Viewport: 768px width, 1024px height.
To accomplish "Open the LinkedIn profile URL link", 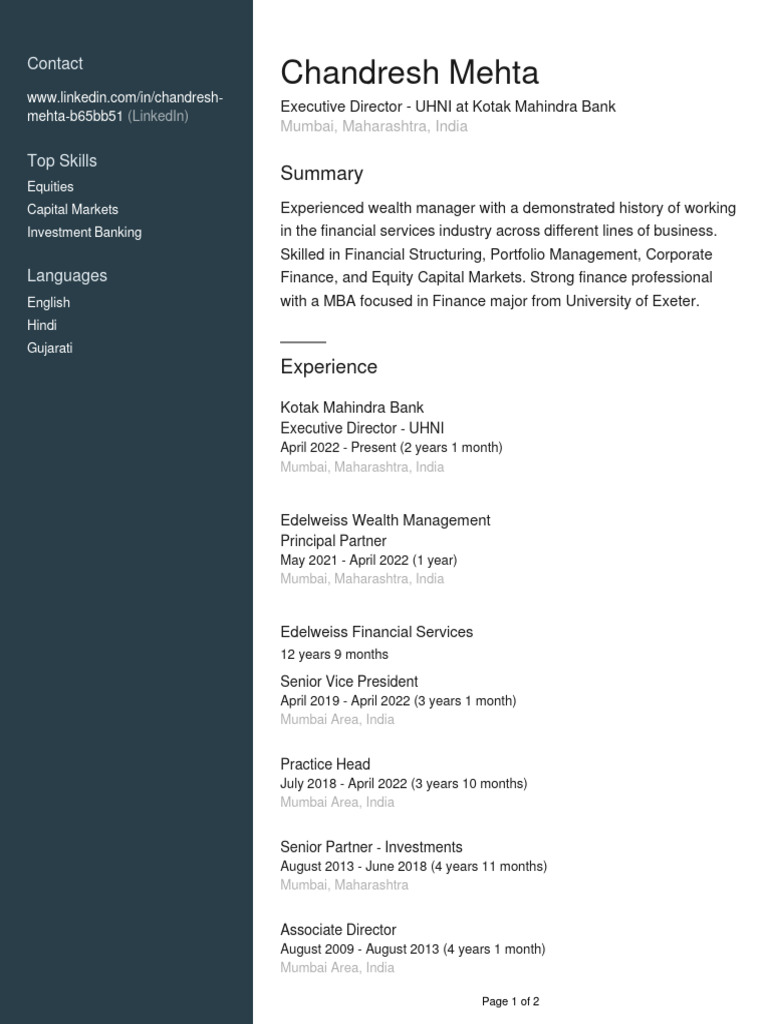I will tap(125, 97).
